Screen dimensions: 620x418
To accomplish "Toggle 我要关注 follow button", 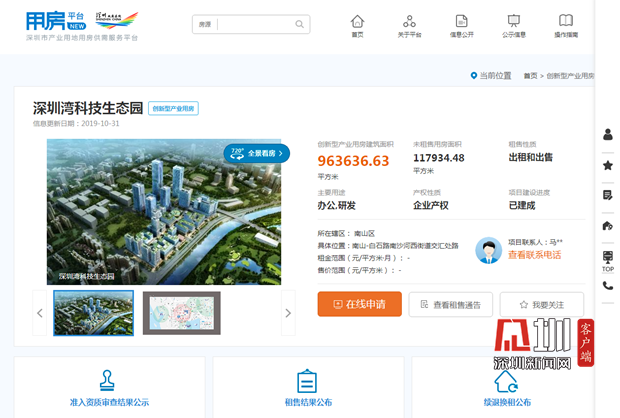I will (541, 304).
